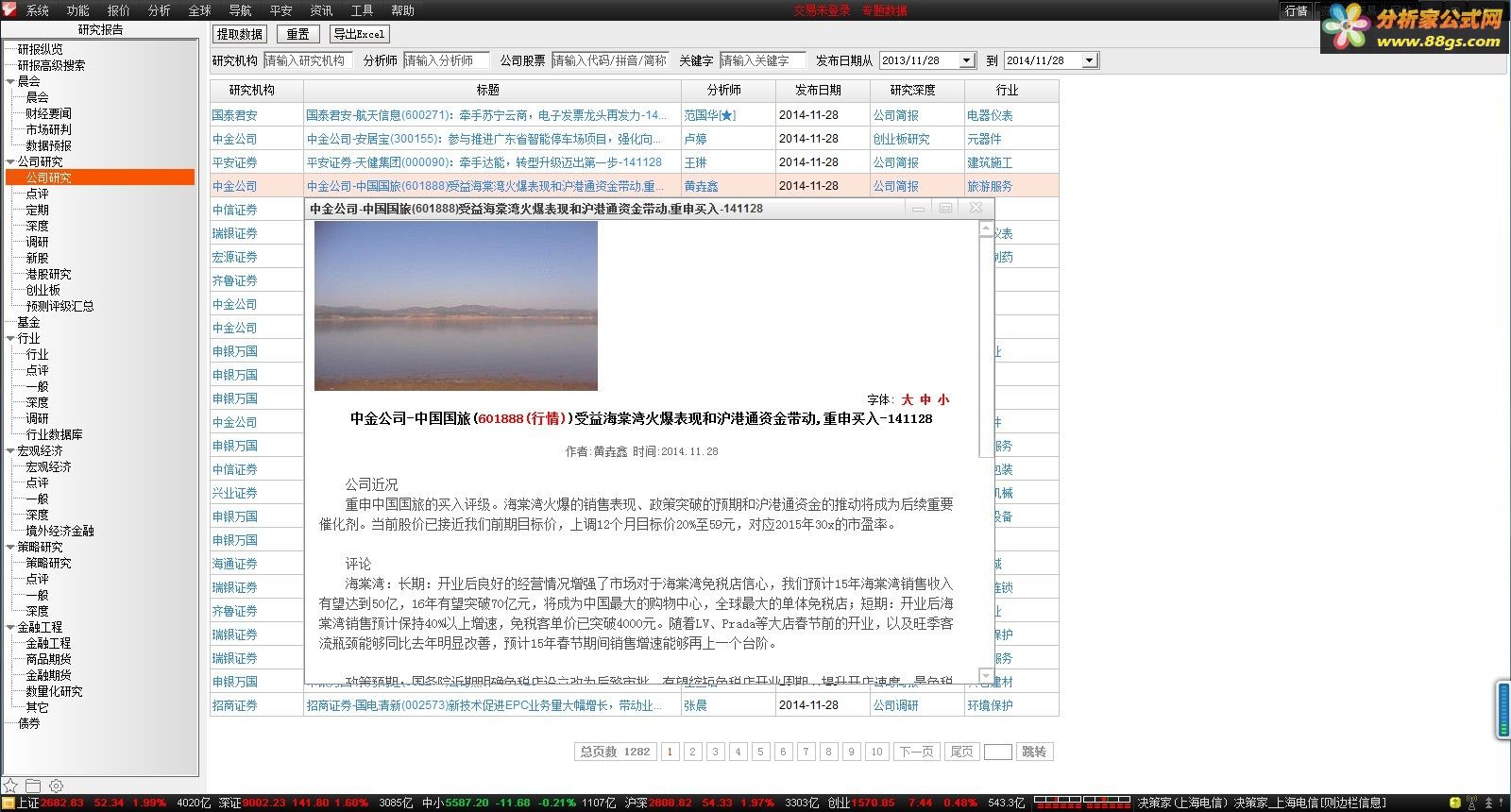The height and width of the screenshot is (812, 1511).
Task: Close the 中国国旅 report popup window
Action: (976, 209)
